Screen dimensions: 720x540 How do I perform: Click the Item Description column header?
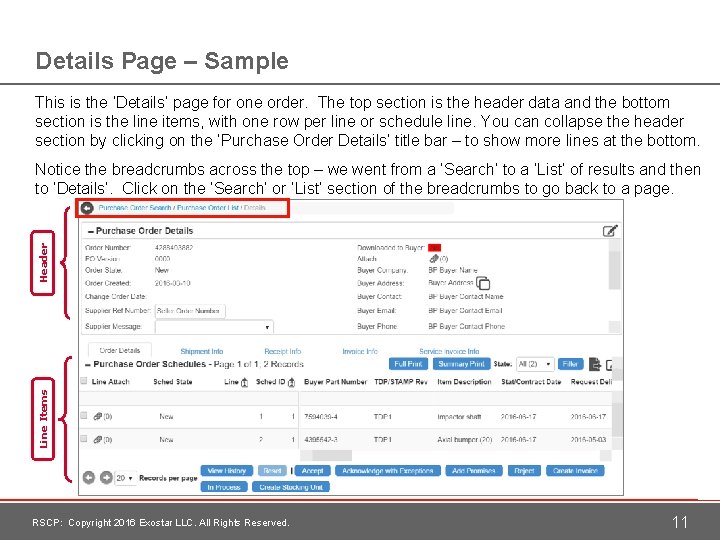pos(464,382)
